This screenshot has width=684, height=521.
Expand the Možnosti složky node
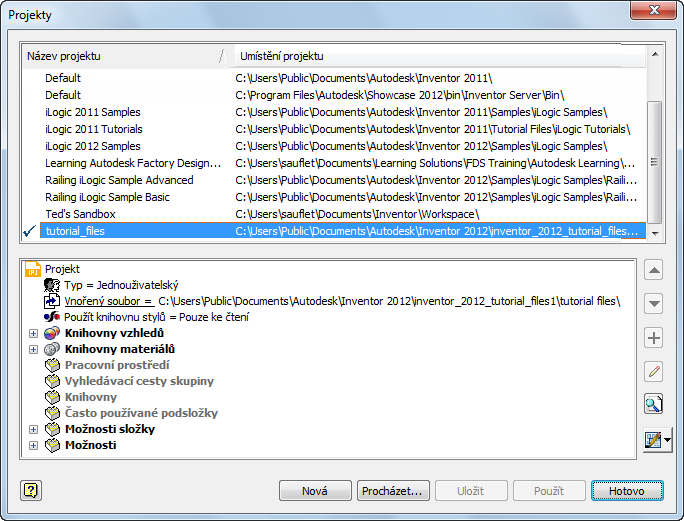[33, 429]
